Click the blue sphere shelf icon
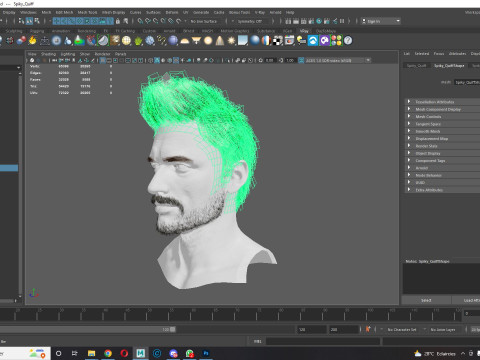 (x=255, y=41)
